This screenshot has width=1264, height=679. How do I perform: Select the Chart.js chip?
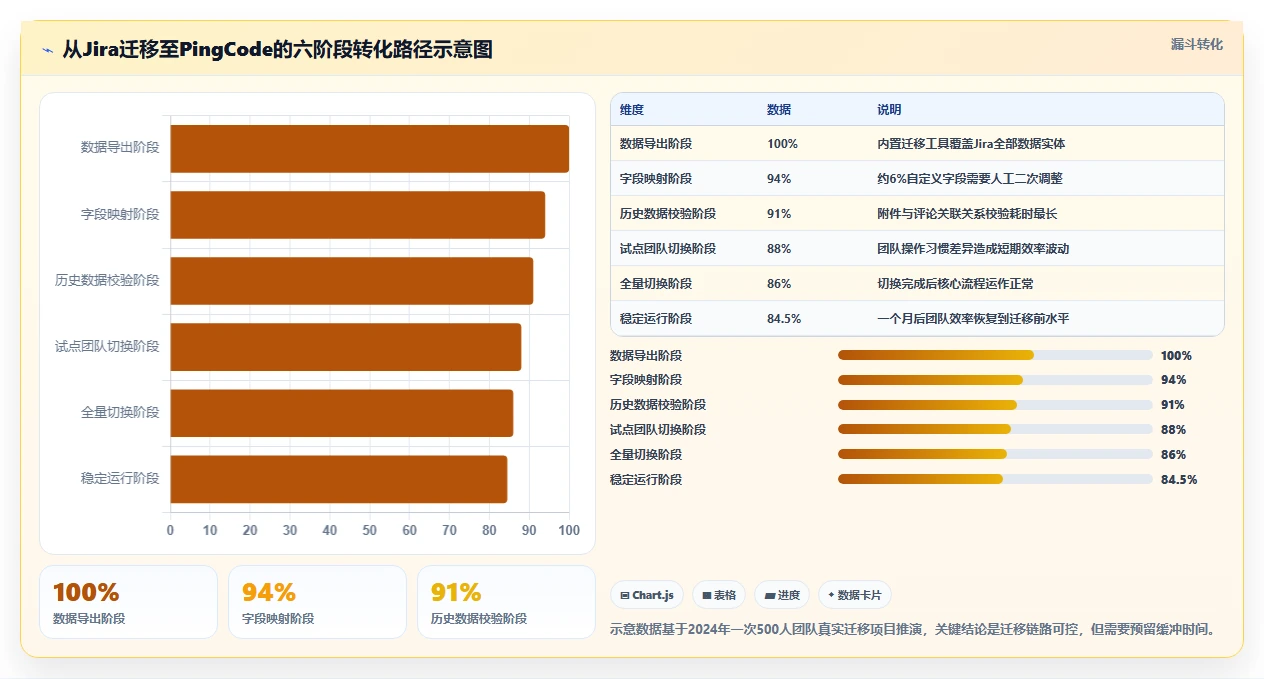coord(647,595)
